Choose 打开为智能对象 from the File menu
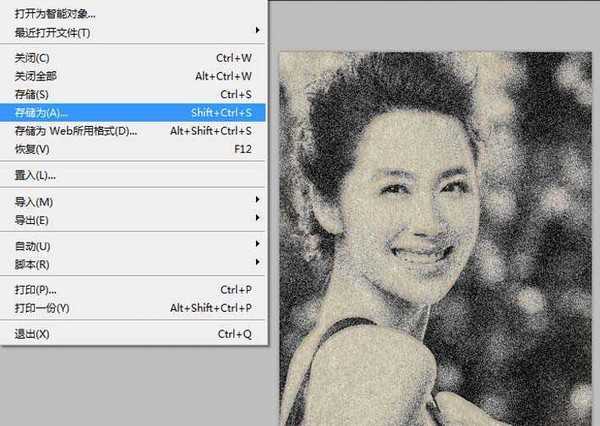This screenshot has height=426, width=600. click(x=56, y=15)
